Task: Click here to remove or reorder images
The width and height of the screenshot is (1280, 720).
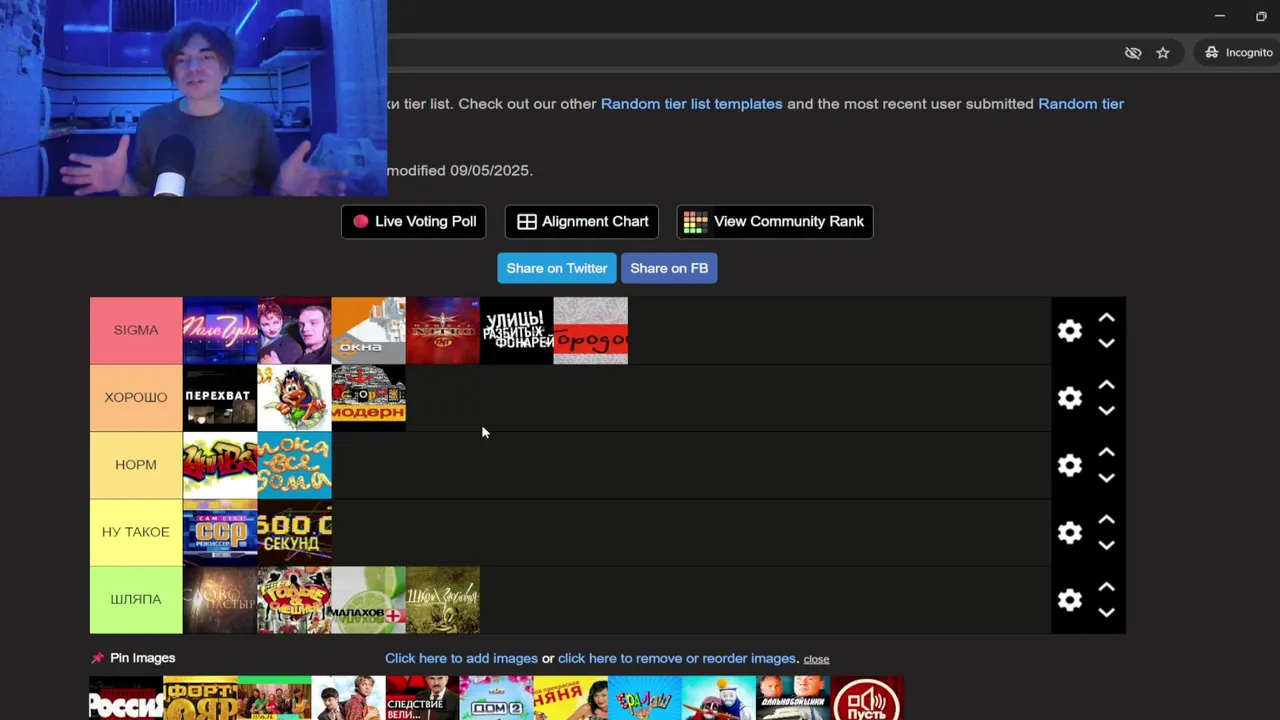Action: pyautogui.click(x=677, y=658)
